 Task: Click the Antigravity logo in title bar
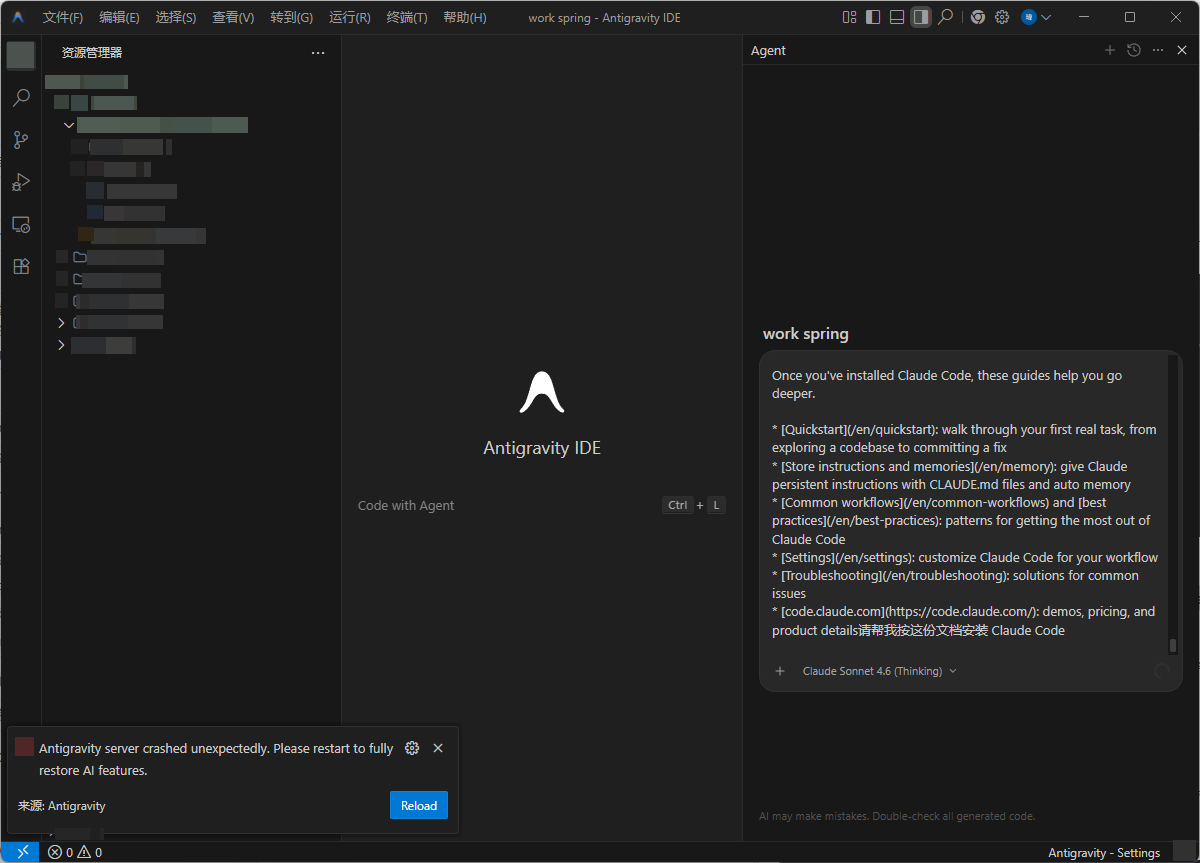pyautogui.click(x=18, y=17)
